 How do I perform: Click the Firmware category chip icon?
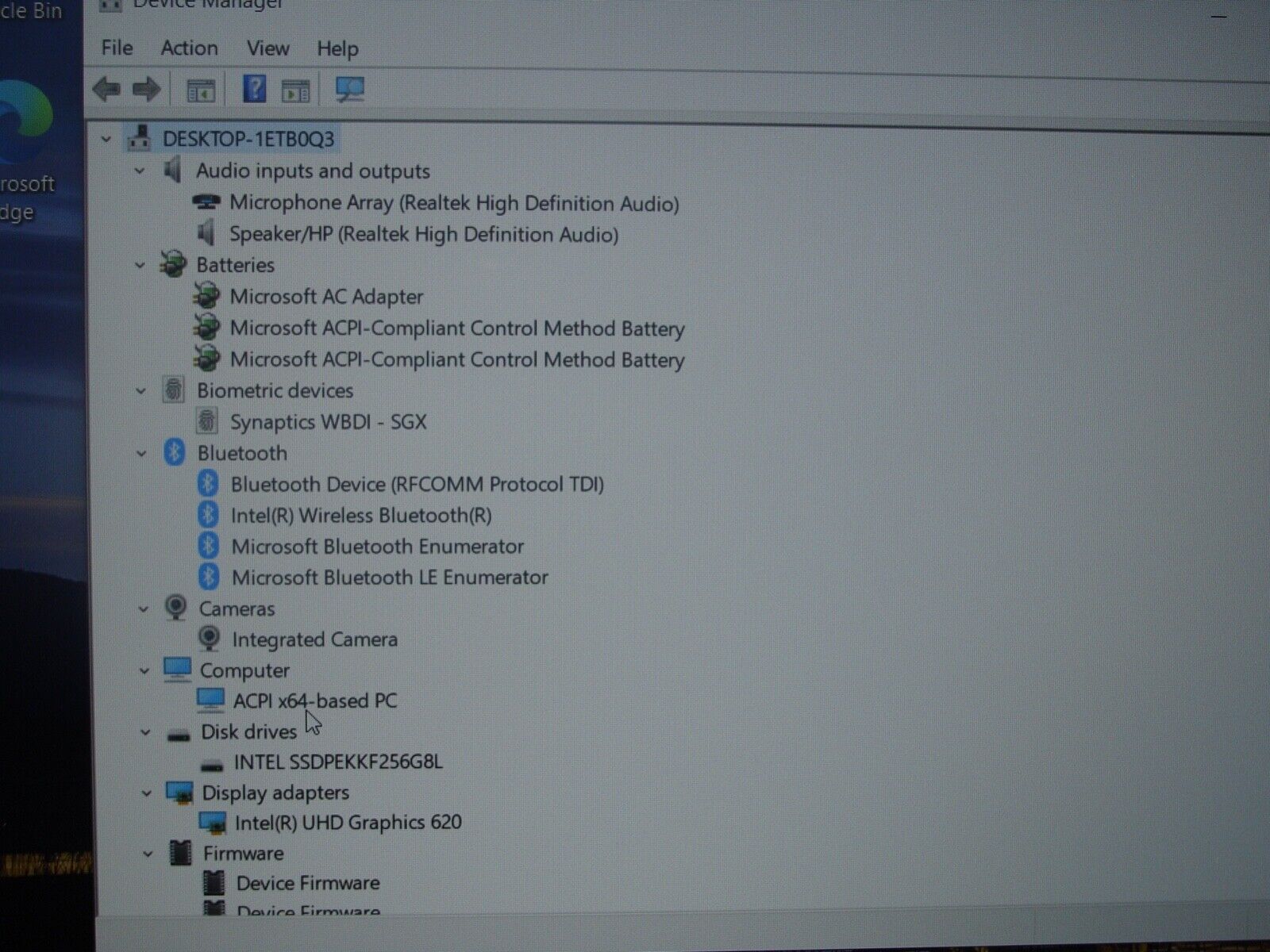pos(181,853)
